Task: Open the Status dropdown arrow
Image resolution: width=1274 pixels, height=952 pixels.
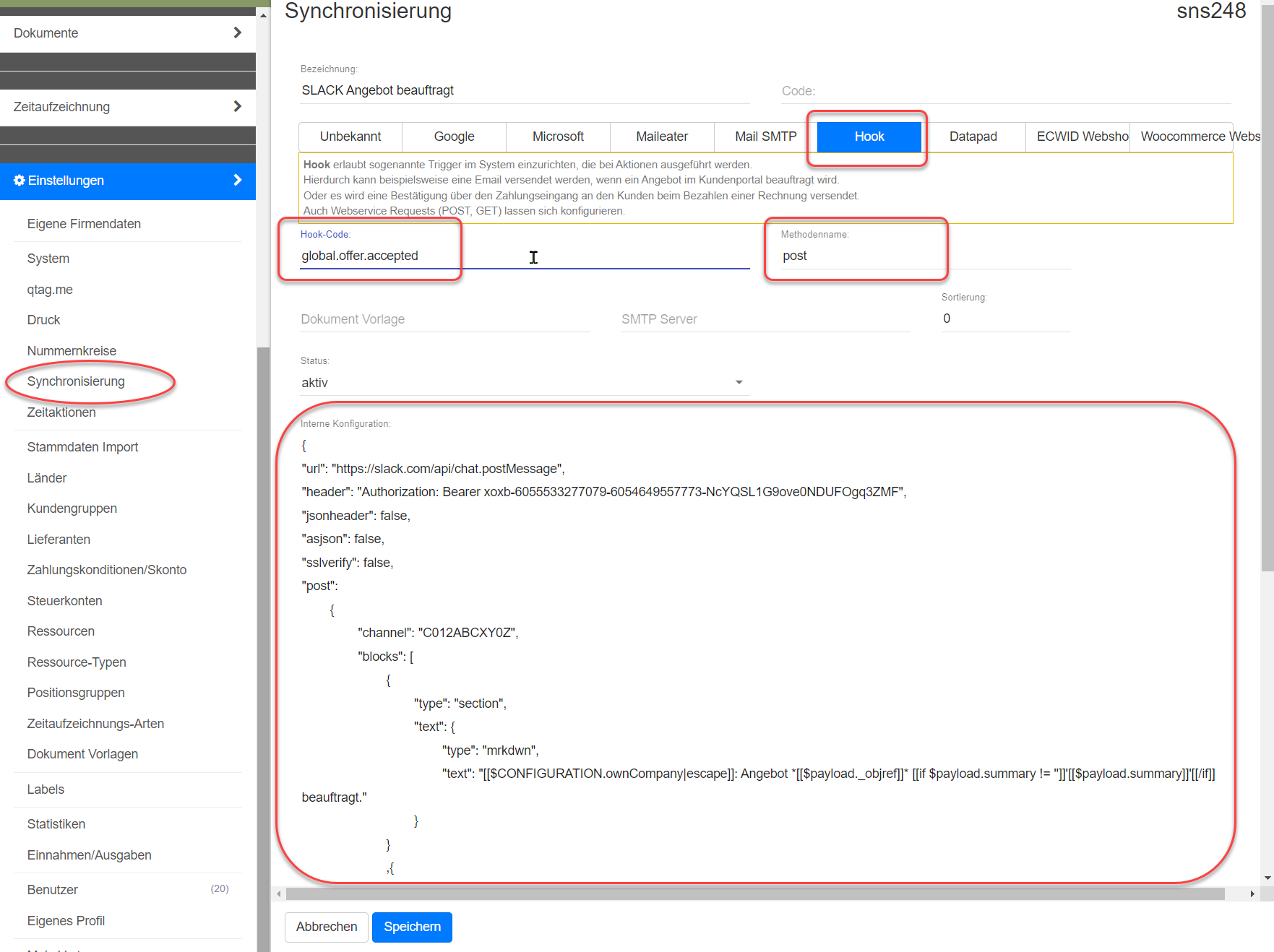Action: point(739,382)
